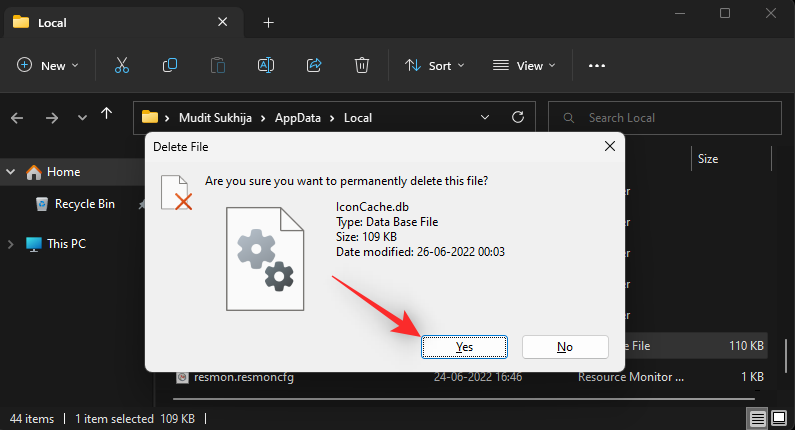Click the Share icon in toolbar
The image size is (795, 430).
[x=314, y=65]
